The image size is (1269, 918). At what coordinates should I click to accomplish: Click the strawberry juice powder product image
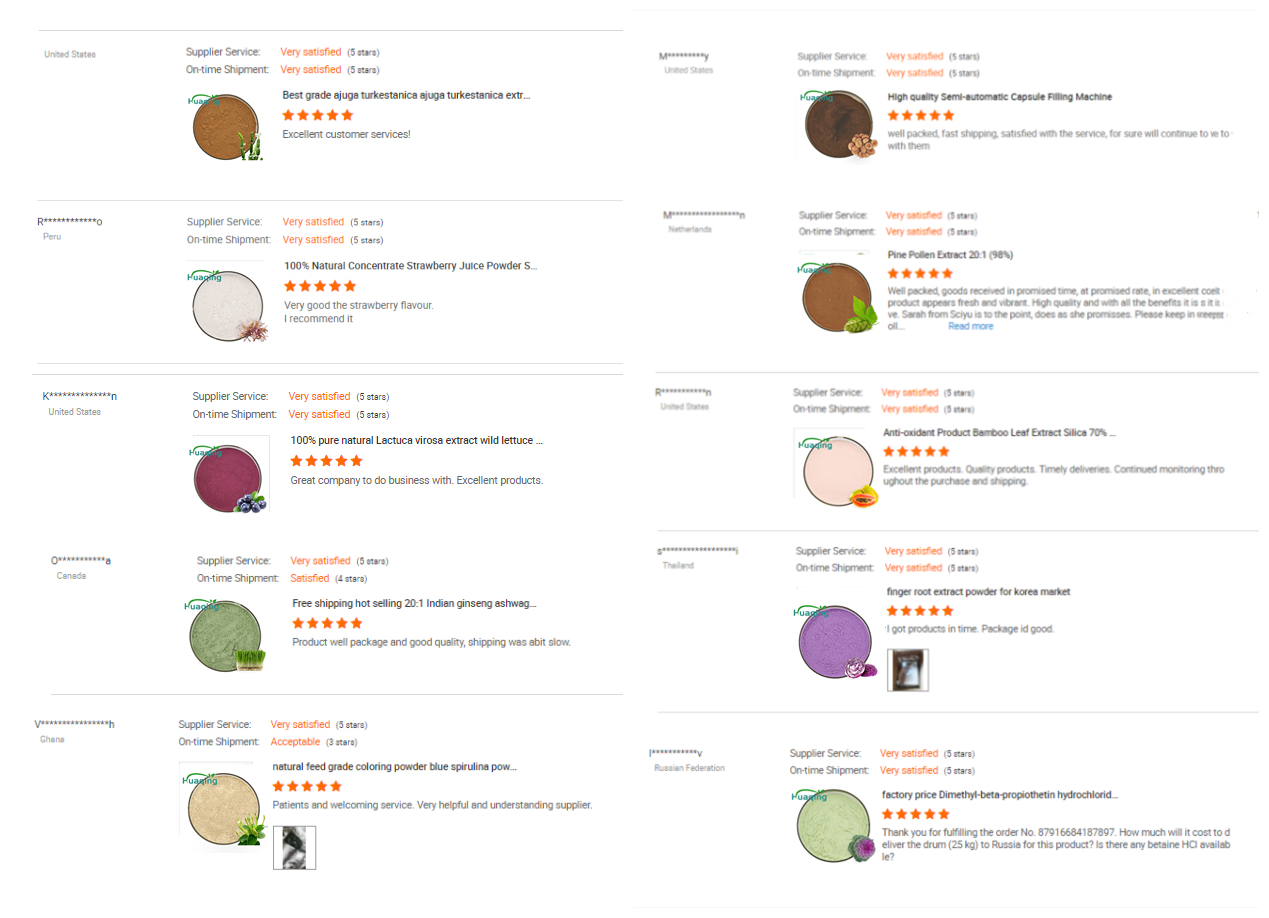228,305
